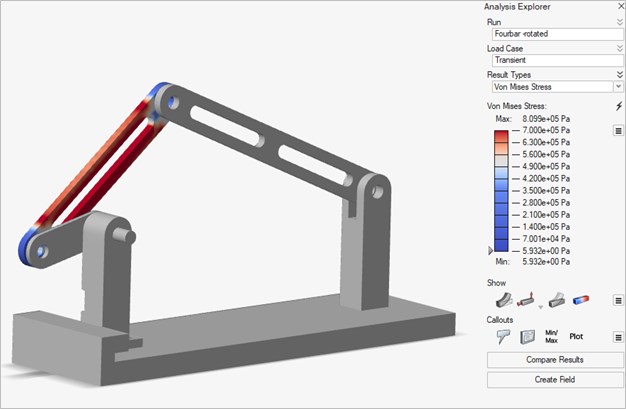Collapse the Run section chevron
The height and width of the screenshot is (409, 626).
619,22
